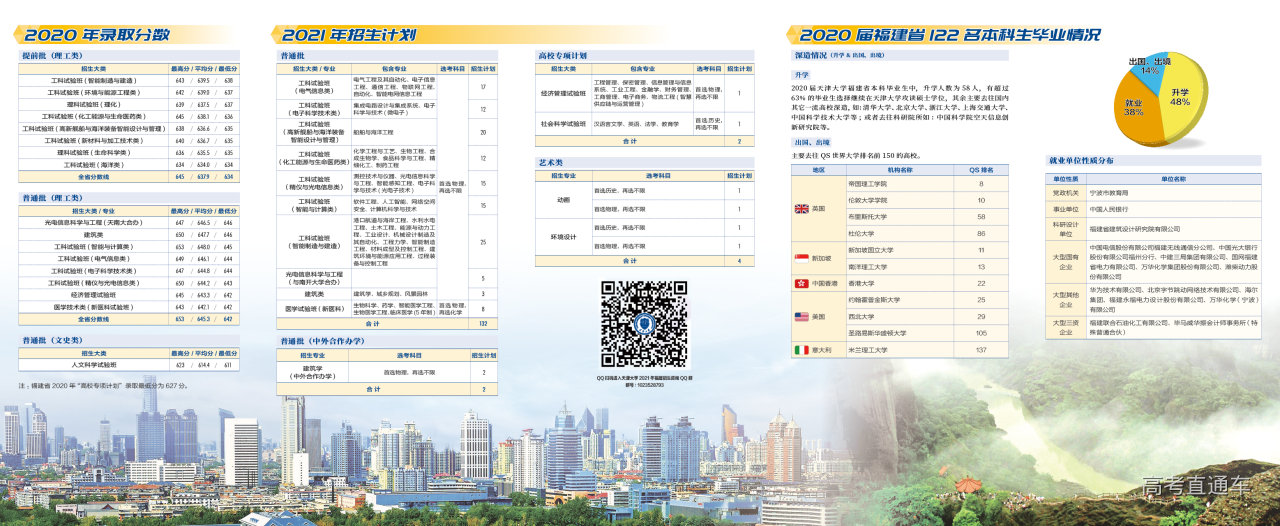Click the Singapore flag icon
The image size is (1280, 526).
801,258
